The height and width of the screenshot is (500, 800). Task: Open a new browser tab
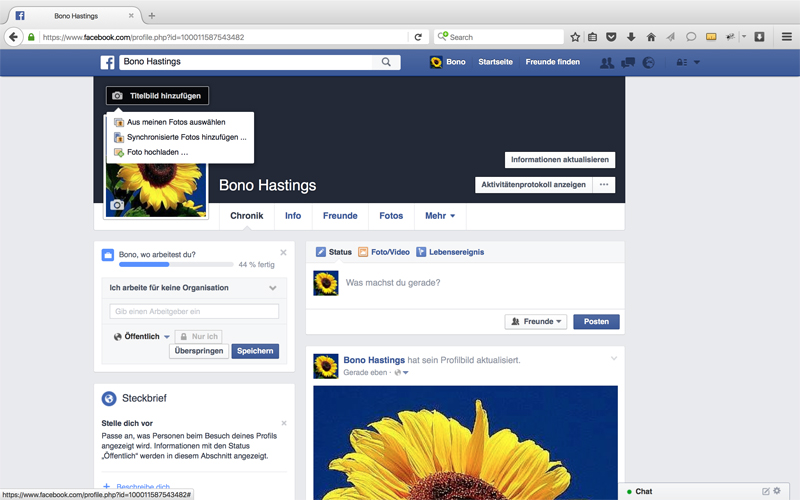coord(152,16)
